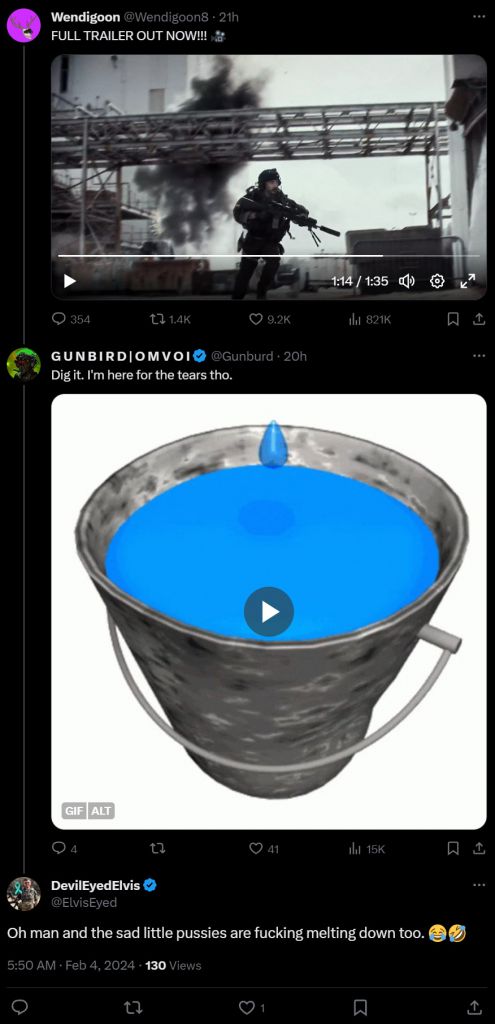
Task: Mute the trailer video volume
Action: point(407,281)
